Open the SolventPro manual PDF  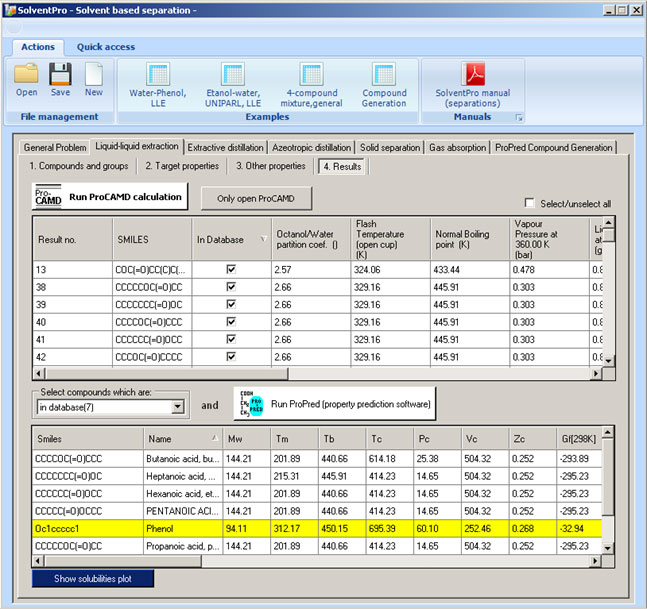click(x=472, y=75)
